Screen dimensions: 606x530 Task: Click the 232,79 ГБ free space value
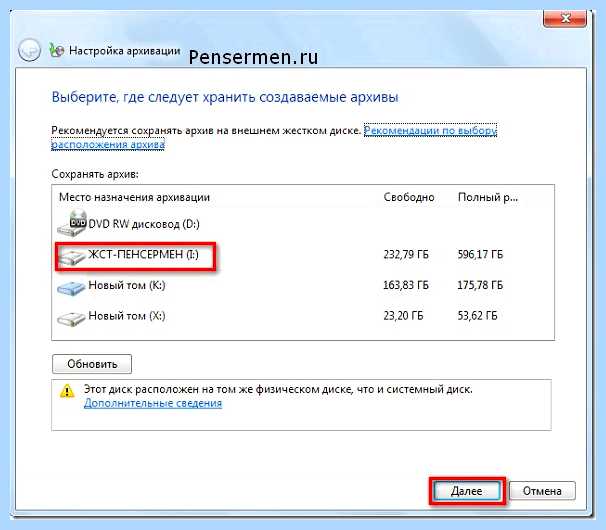click(x=406, y=254)
